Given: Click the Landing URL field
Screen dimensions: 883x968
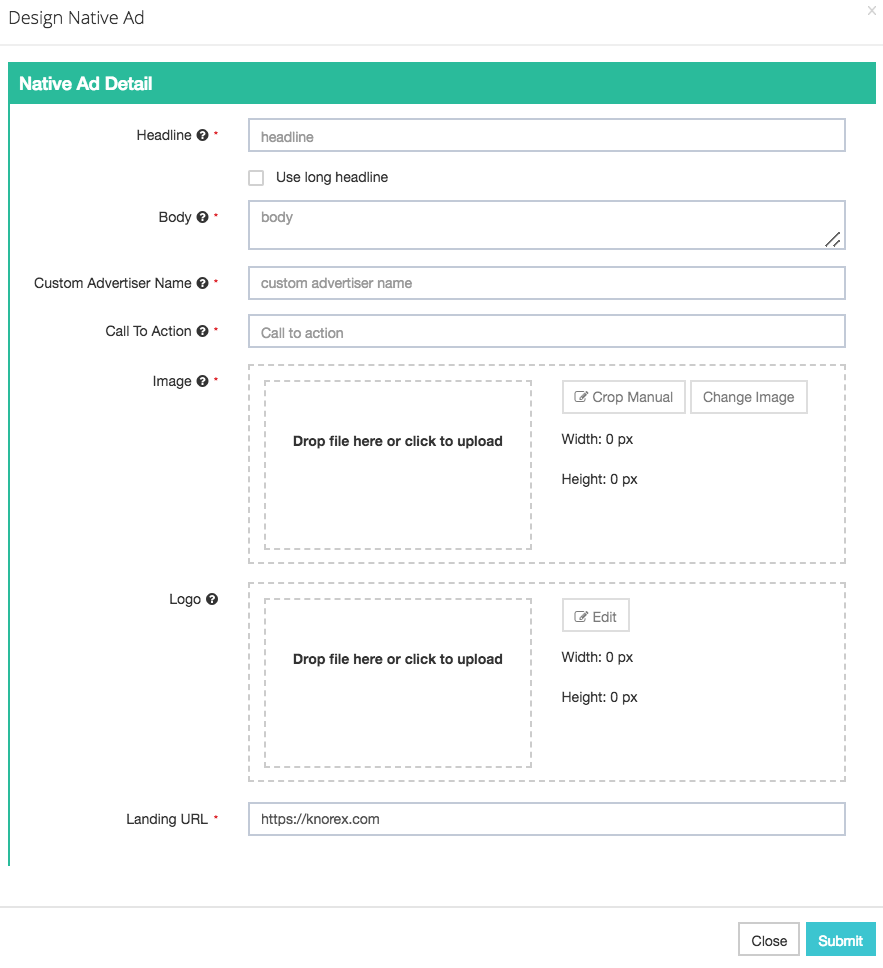Looking at the screenshot, I should click(546, 819).
